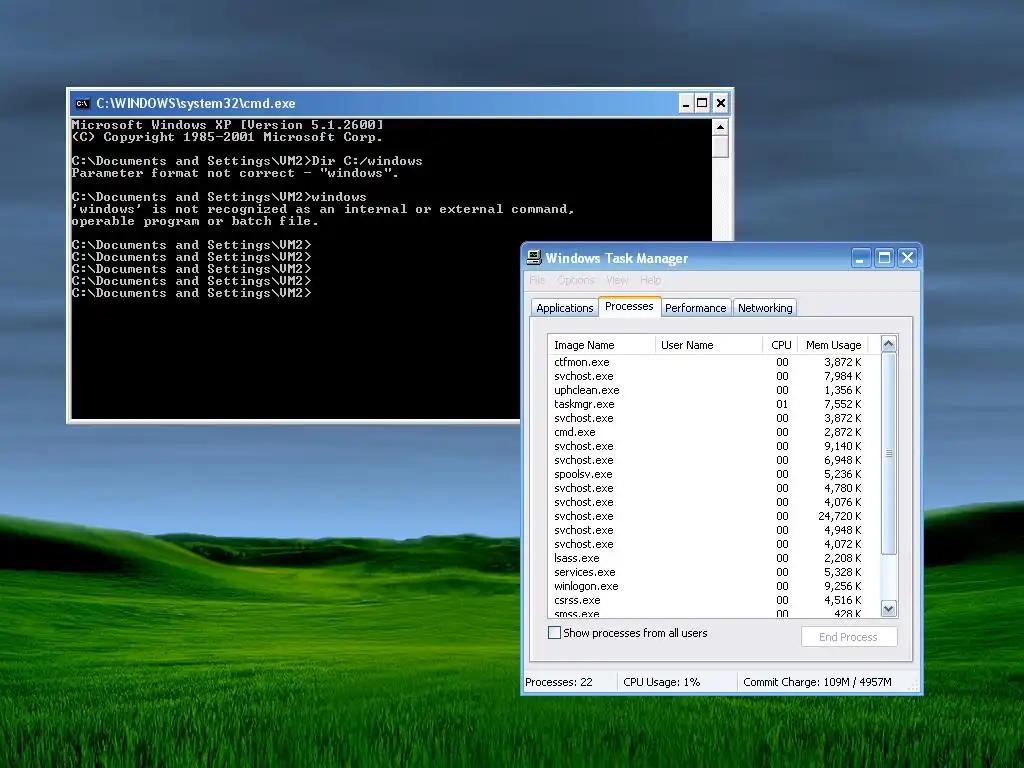
Task: Click taskmgr.exe CPU value 01
Action: (782, 404)
